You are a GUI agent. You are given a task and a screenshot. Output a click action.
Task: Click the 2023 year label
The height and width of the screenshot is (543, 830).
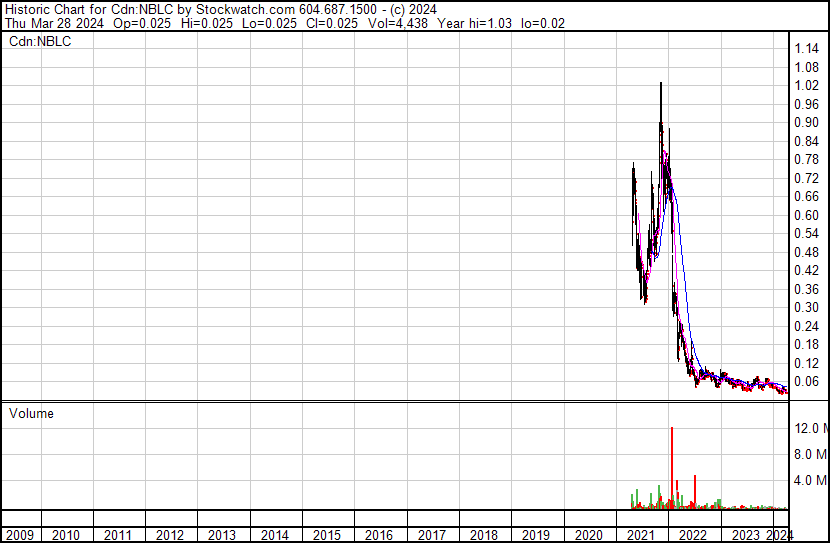(745, 535)
